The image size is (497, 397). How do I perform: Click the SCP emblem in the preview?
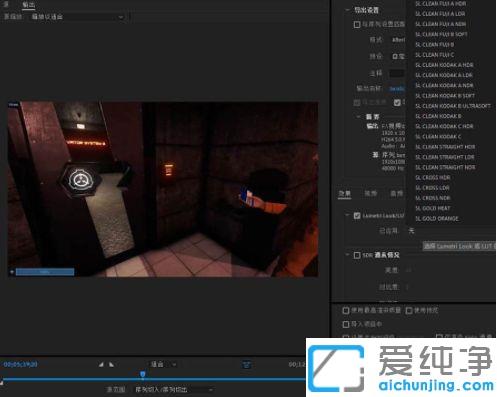click(x=80, y=180)
